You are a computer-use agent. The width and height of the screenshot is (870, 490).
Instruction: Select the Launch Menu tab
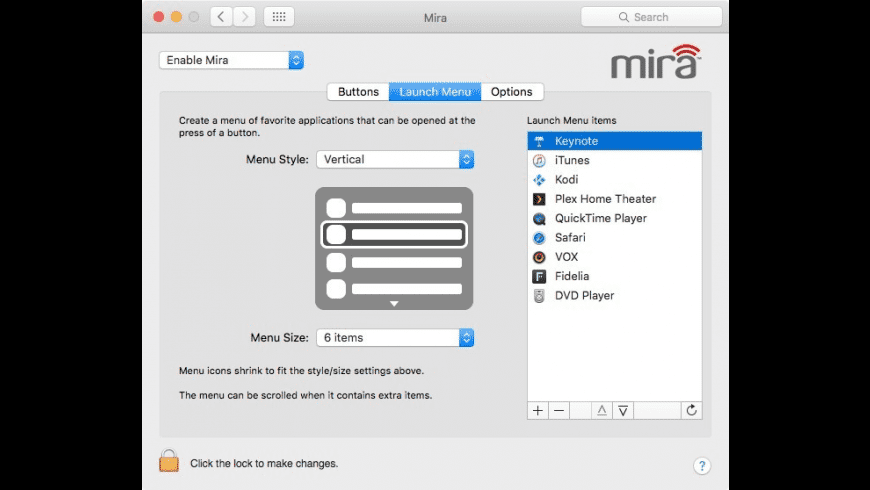pos(435,92)
